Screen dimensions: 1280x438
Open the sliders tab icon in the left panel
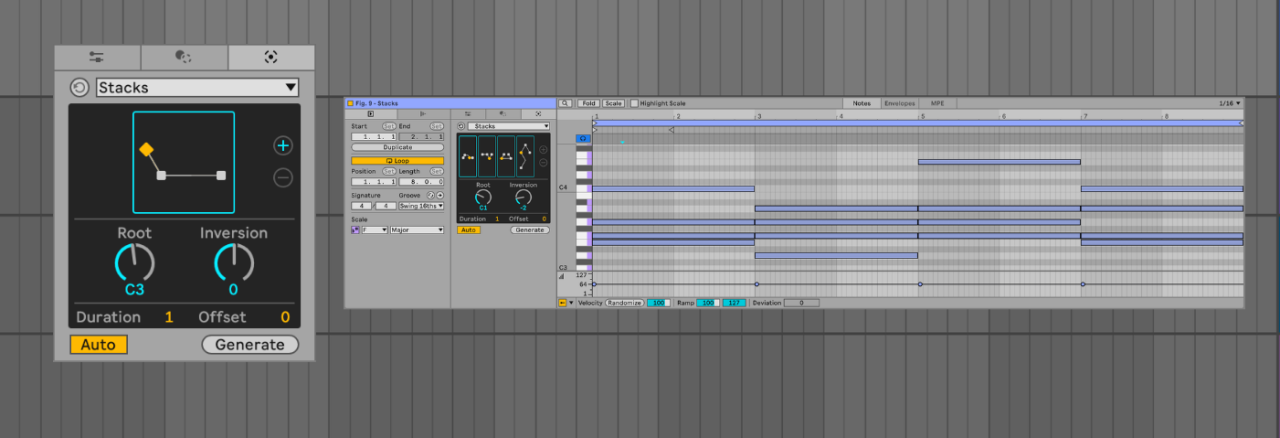click(x=97, y=57)
